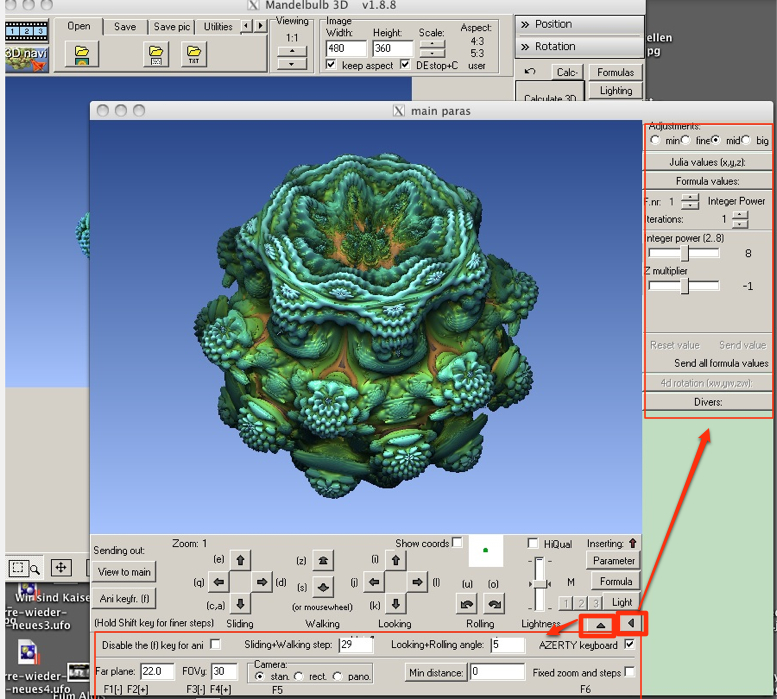Viewport: 777px width, 699px height.
Task: Click the animation filmstrip icon
Action: tap(27, 31)
